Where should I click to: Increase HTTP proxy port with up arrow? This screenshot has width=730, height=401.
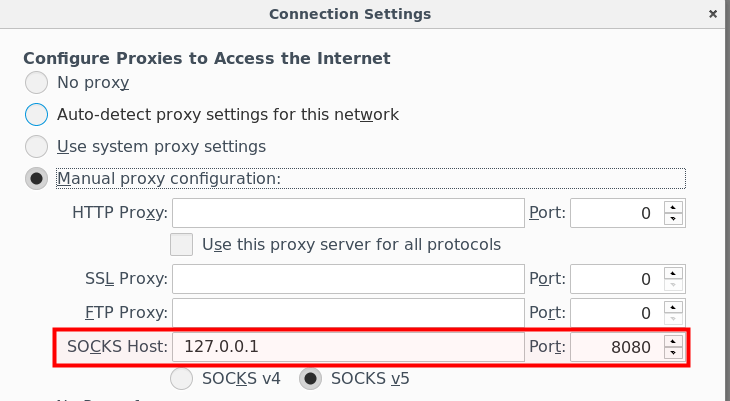pyautogui.click(x=673, y=207)
